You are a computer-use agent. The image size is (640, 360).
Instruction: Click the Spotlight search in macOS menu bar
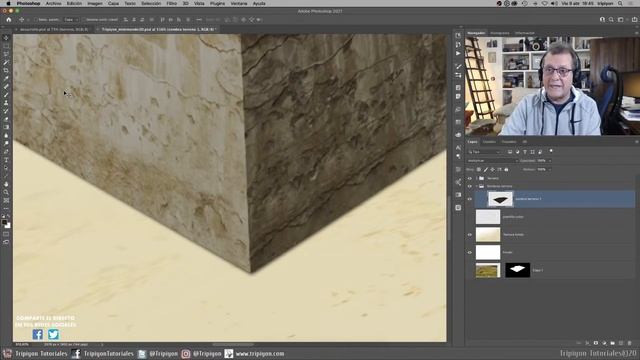point(620,3)
